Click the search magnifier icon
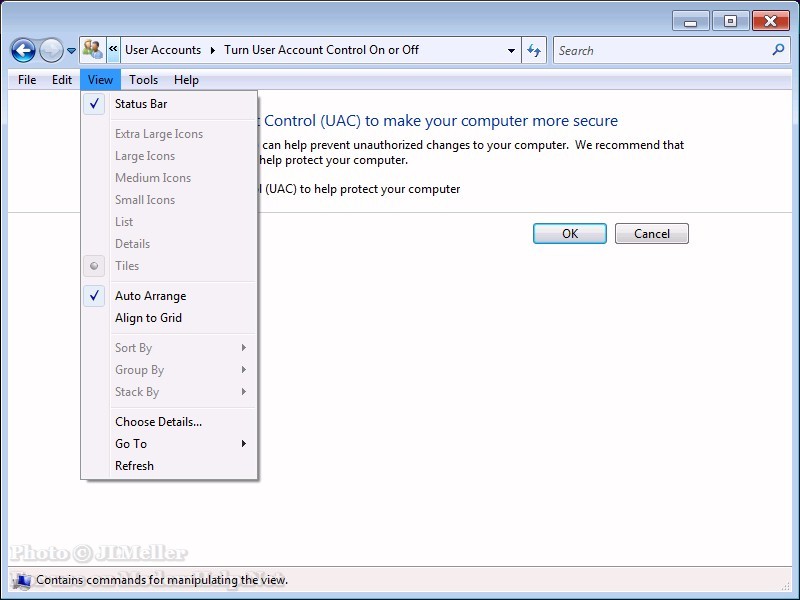This screenshot has width=800, height=600. (778, 49)
